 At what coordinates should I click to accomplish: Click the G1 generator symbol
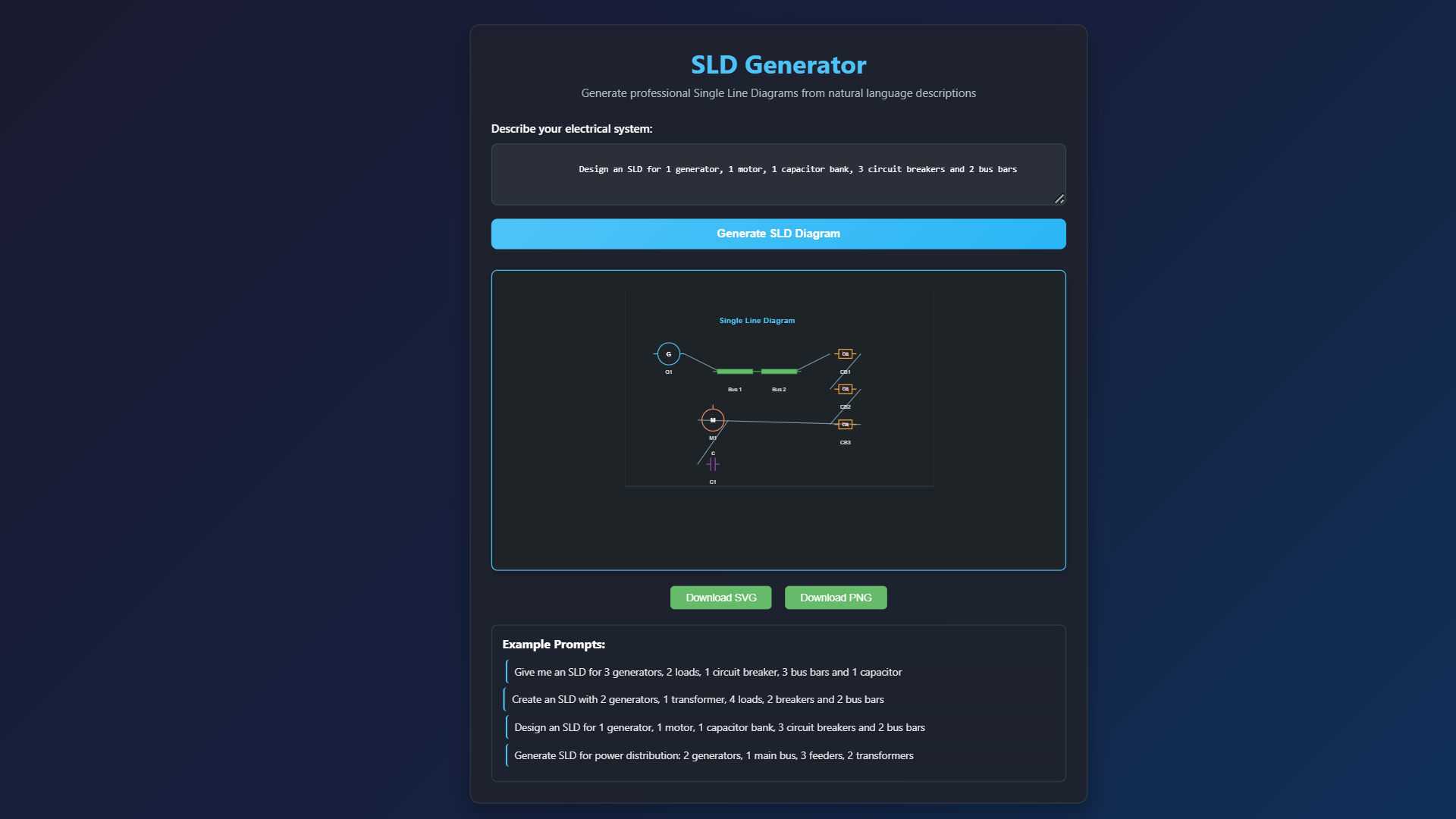(668, 354)
